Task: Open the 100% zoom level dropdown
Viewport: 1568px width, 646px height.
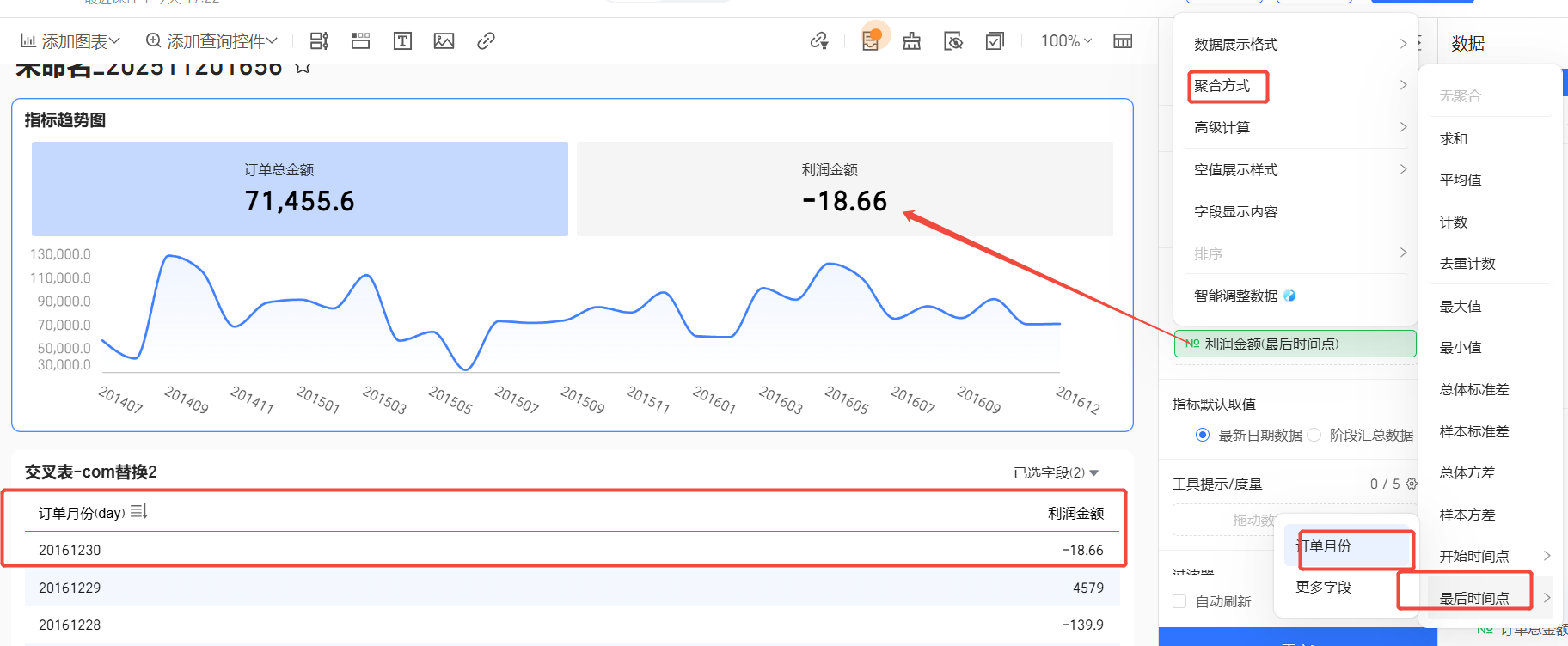Action: point(1066,41)
